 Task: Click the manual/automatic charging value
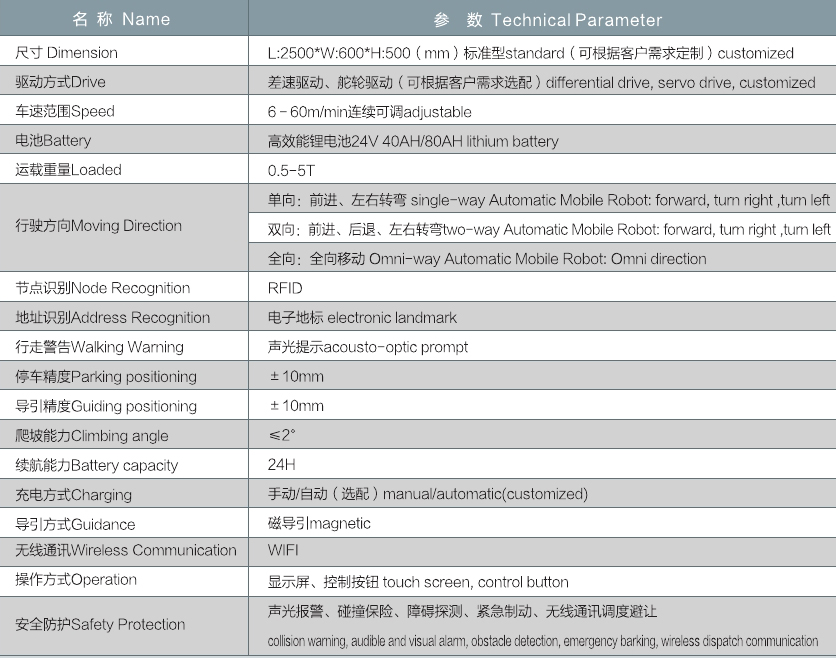pyautogui.click(x=428, y=494)
